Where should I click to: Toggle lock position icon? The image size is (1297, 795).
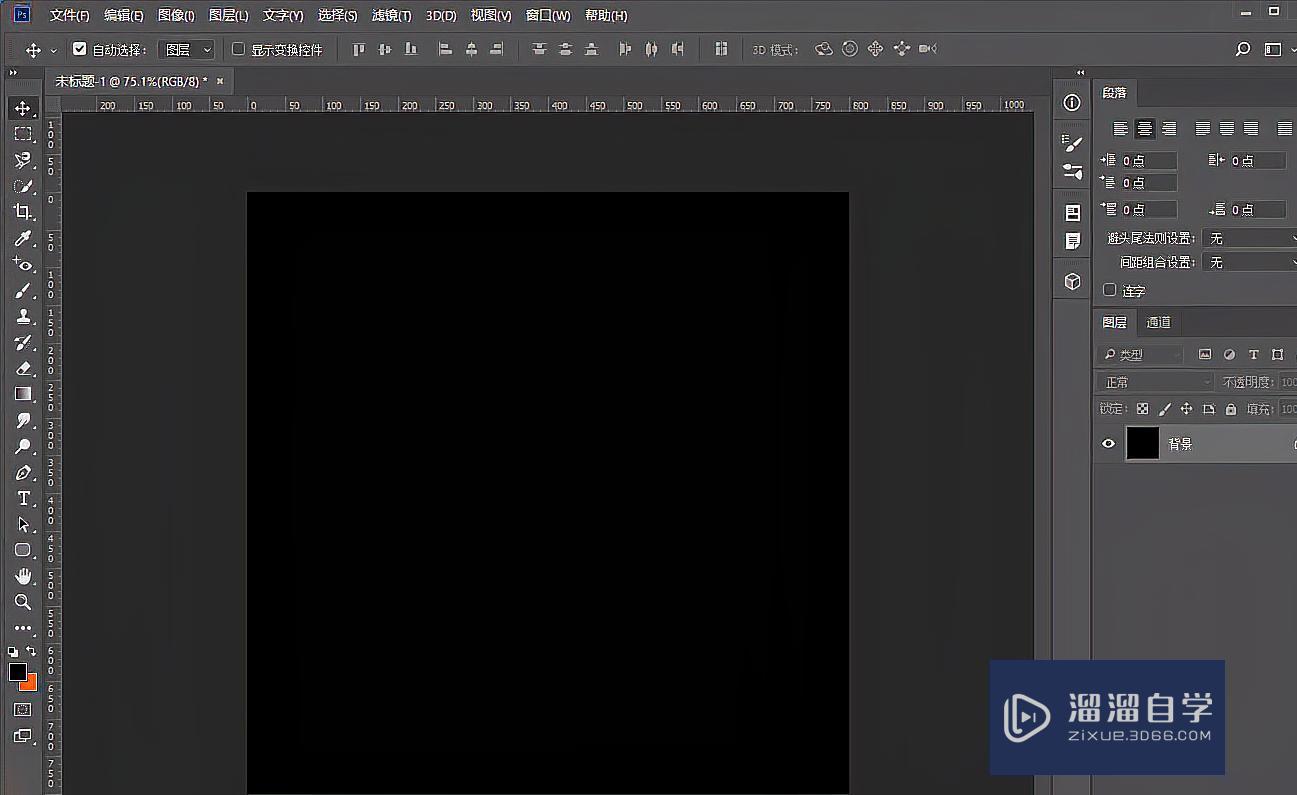point(1186,409)
